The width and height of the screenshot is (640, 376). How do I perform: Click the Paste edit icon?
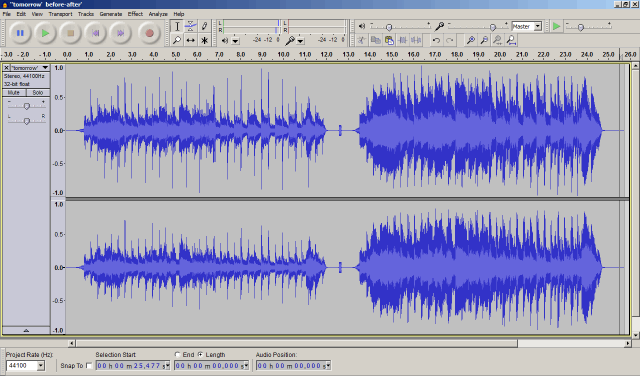click(x=389, y=40)
